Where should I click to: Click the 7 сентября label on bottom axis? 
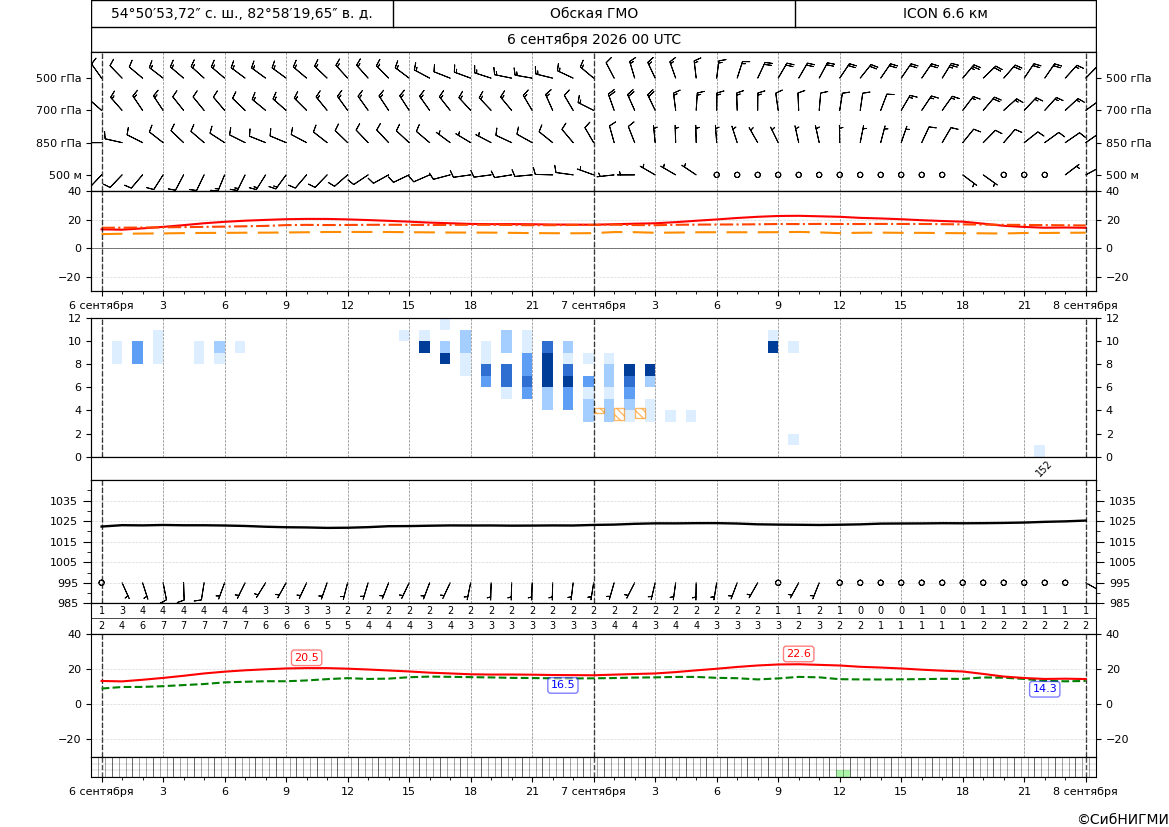[593, 791]
